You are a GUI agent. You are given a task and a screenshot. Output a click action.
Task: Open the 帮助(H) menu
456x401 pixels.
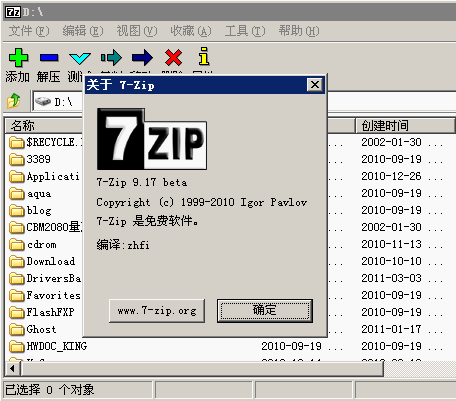(299, 31)
